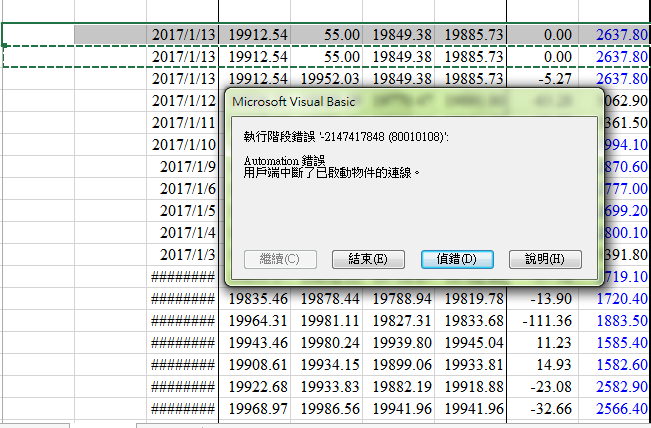Click the grayed-out 繼續(C) Continue button
The width and height of the screenshot is (651, 428).
click(280, 259)
